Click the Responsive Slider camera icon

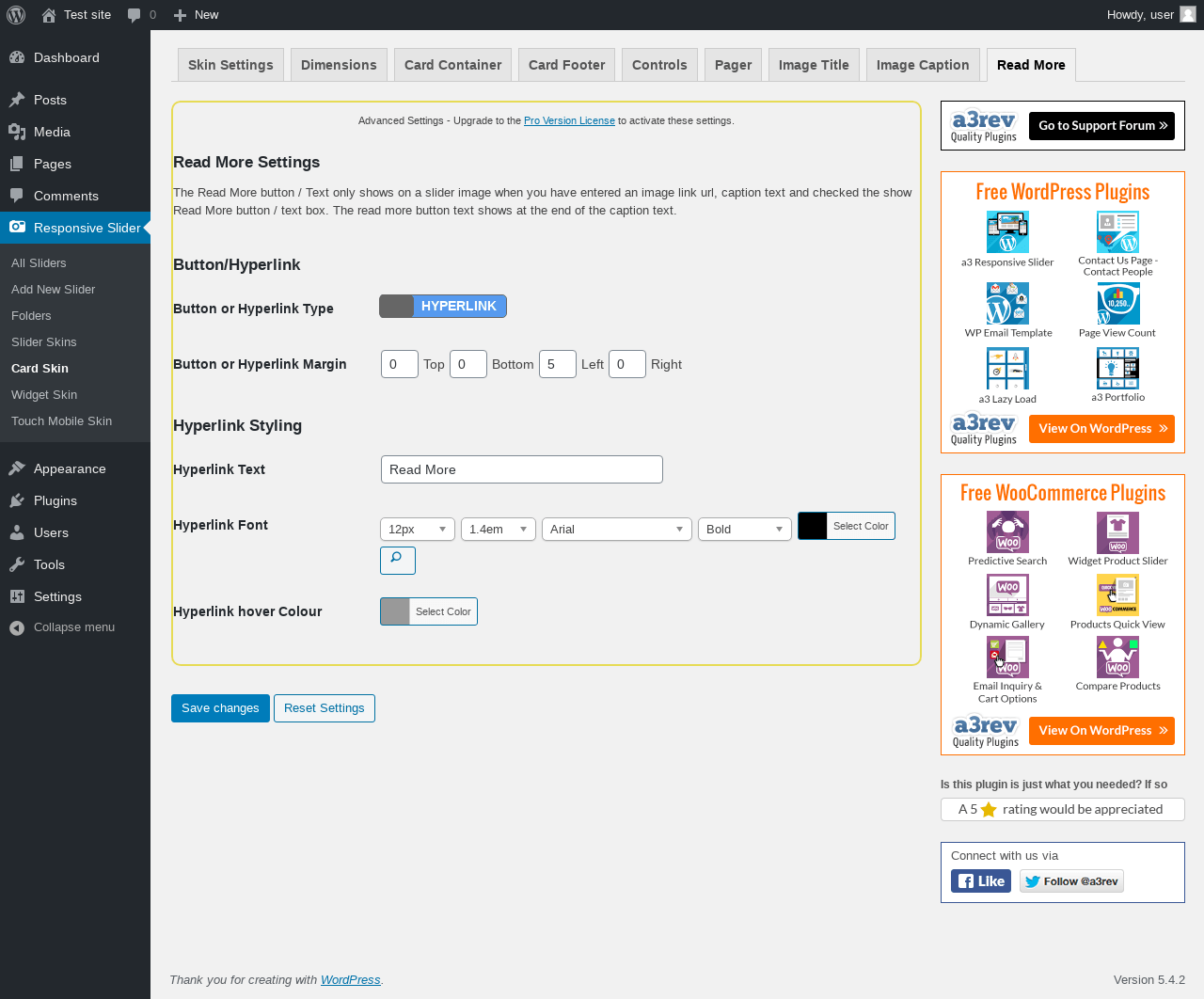pos(17,227)
